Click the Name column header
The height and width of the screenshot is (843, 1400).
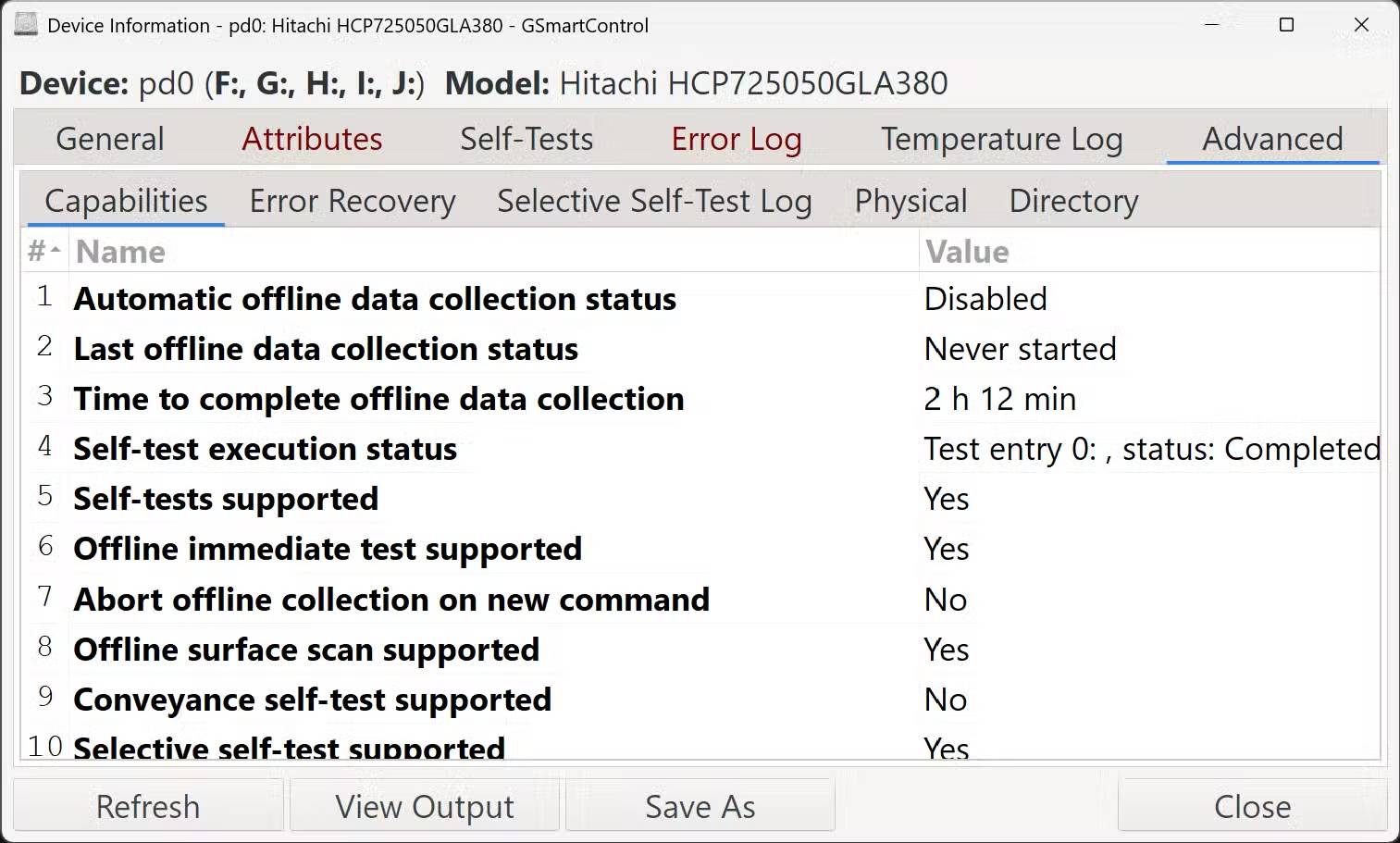click(120, 252)
